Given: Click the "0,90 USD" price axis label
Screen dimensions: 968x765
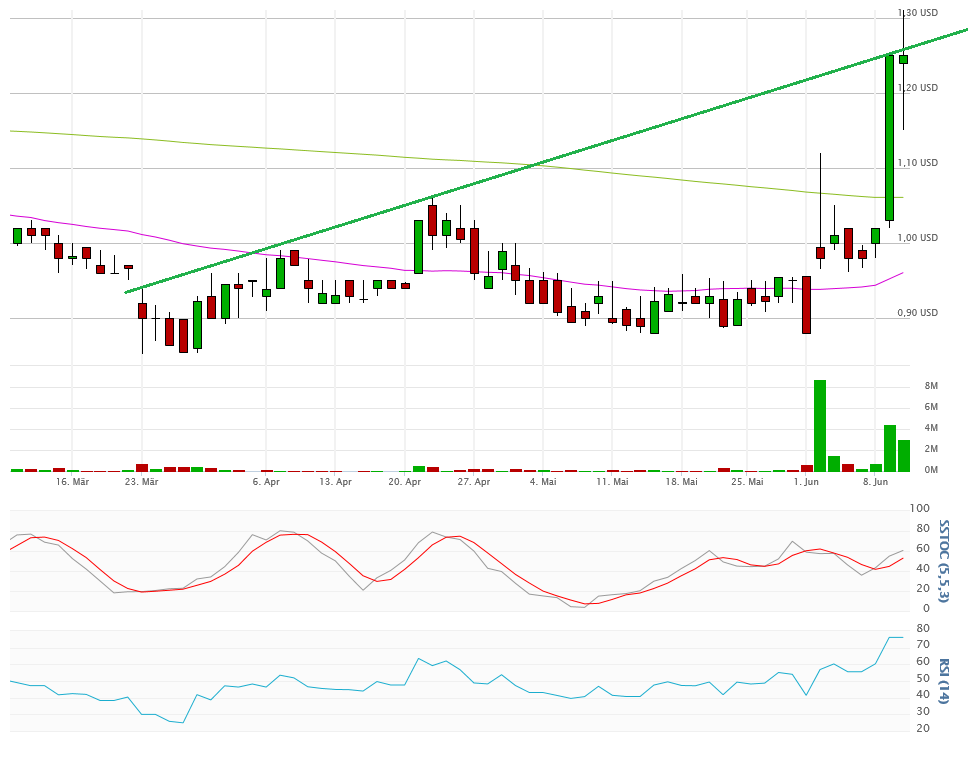Looking at the screenshot, I should [x=917, y=313].
